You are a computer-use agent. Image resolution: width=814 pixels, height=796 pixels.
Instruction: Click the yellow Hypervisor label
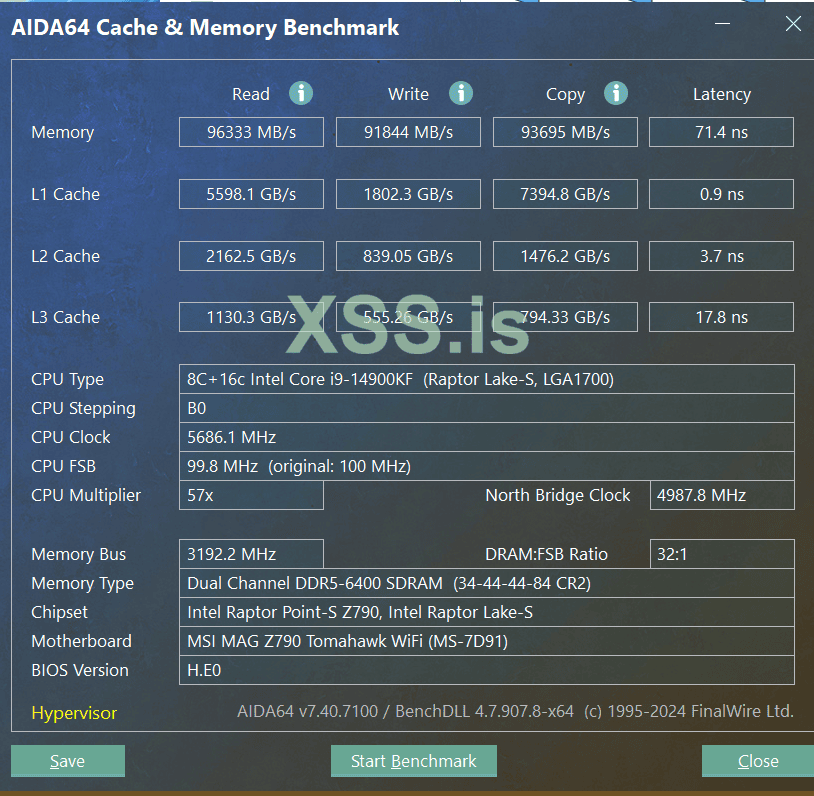pos(74,713)
